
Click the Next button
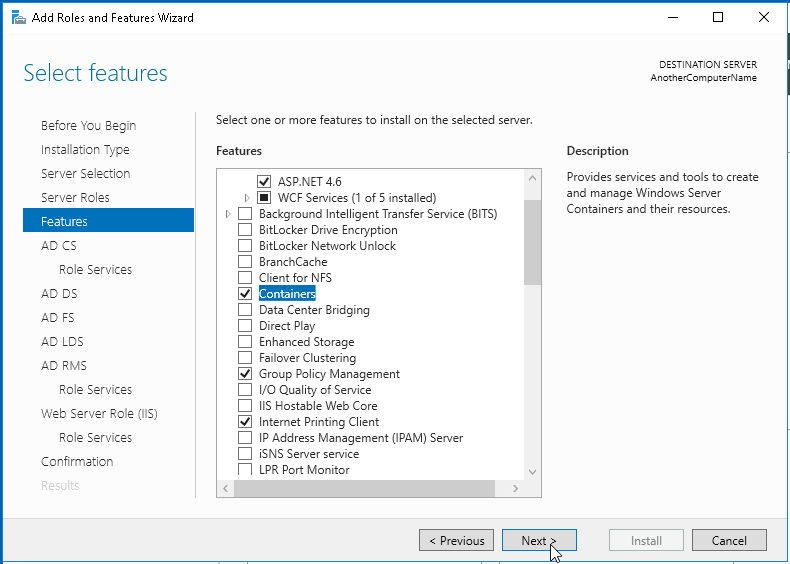pyautogui.click(x=540, y=540)
